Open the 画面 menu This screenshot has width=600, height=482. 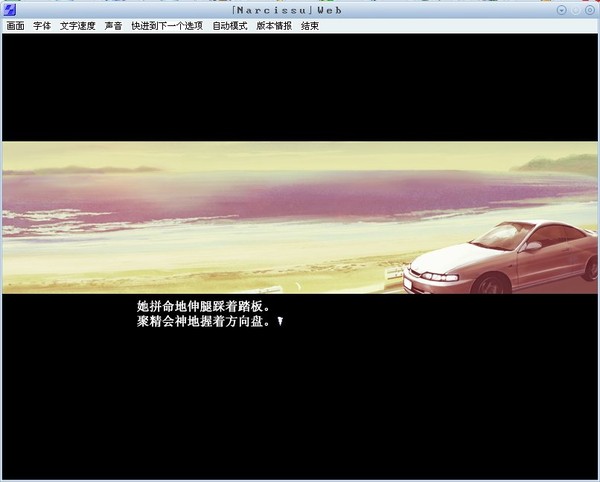pyautogui.click(x=15, y=26)
